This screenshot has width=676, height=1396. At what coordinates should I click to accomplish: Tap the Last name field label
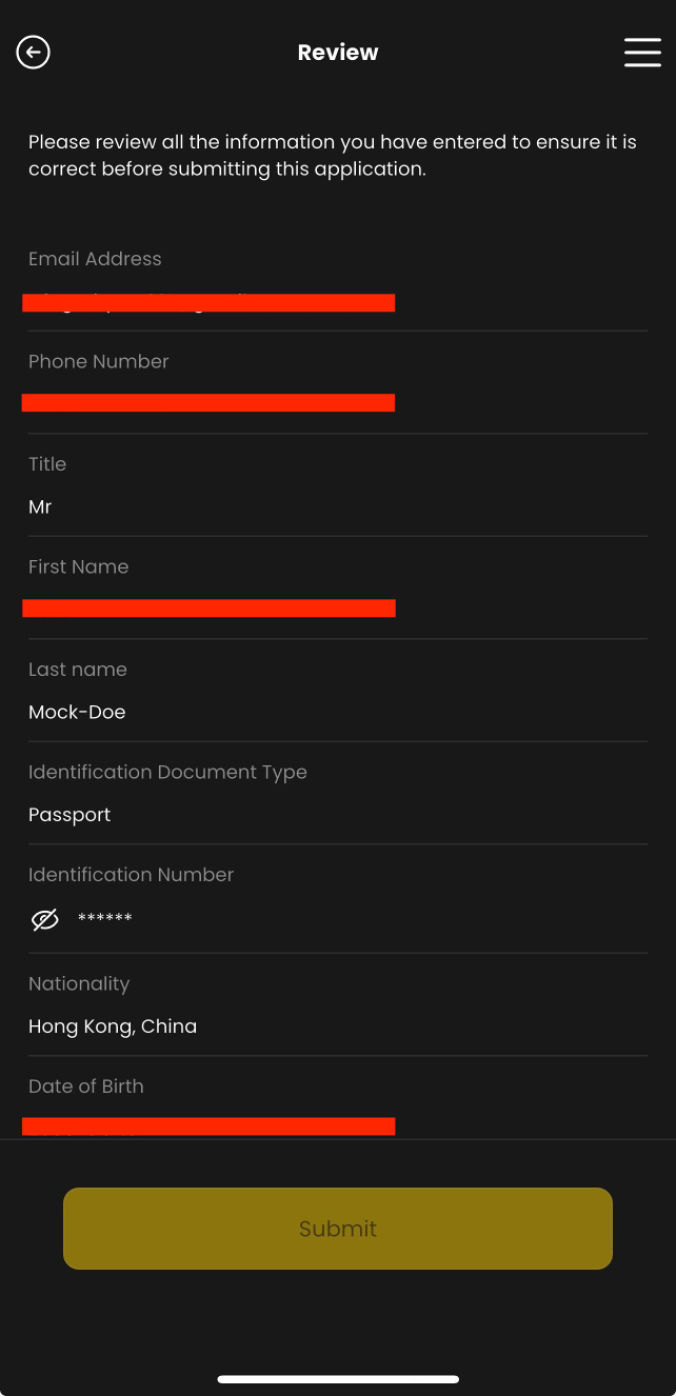pos(77,670)
